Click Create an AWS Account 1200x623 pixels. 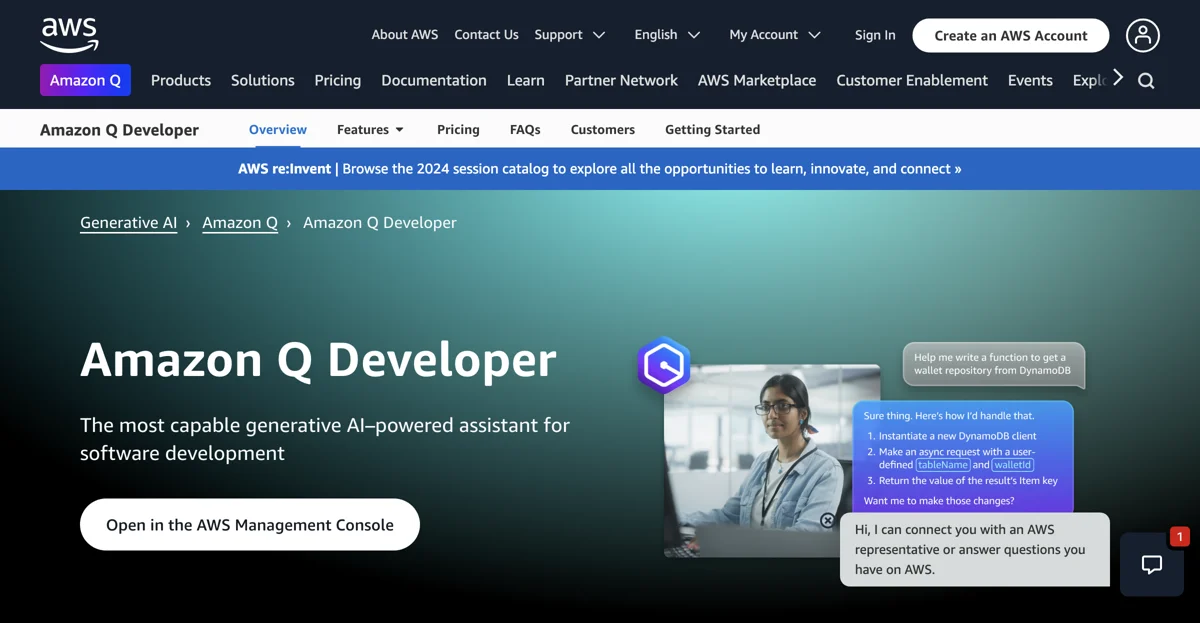pos(1011,35)
